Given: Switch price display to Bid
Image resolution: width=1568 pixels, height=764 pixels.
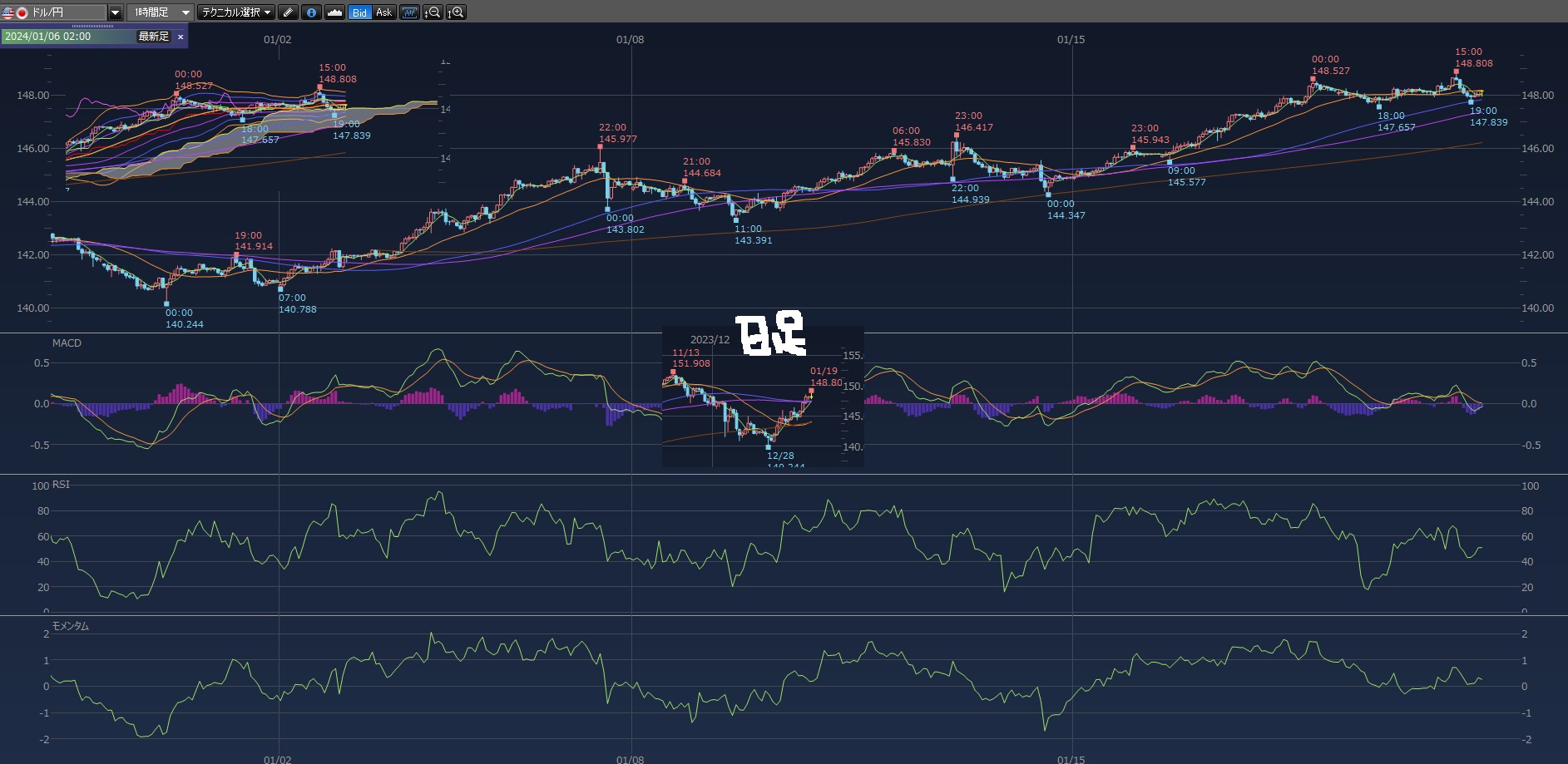Looking at the screenshot, I should pos(359,12).
